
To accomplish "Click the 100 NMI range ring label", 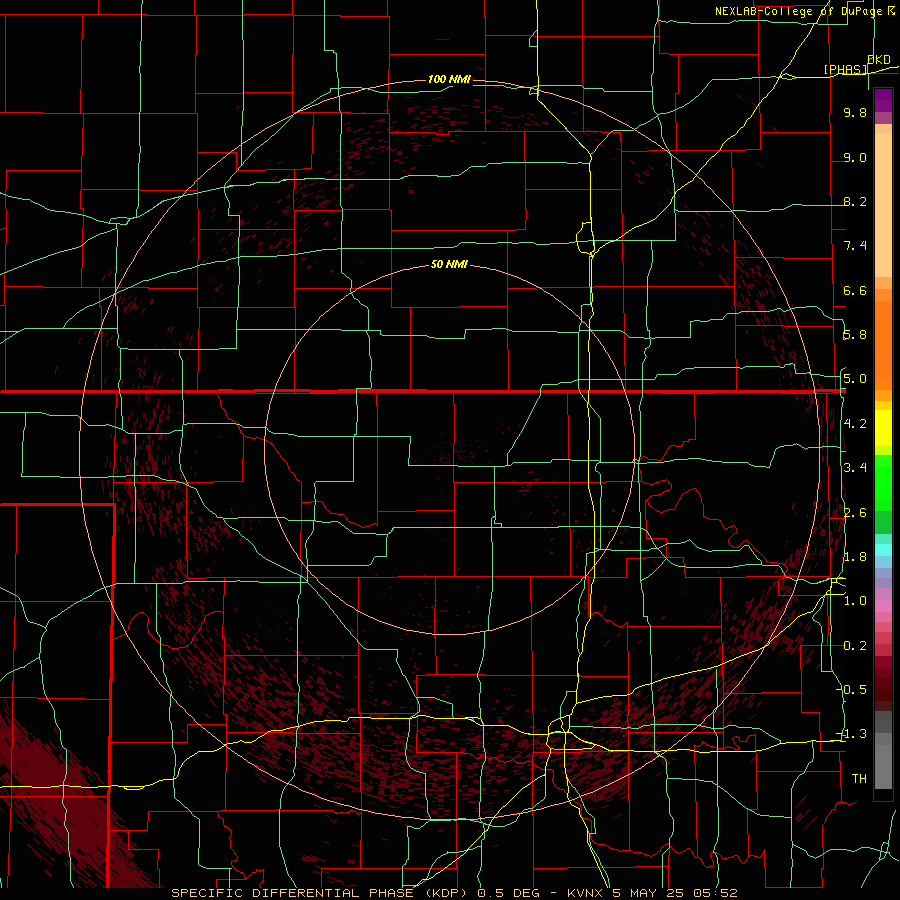I will tap(449, 79).
